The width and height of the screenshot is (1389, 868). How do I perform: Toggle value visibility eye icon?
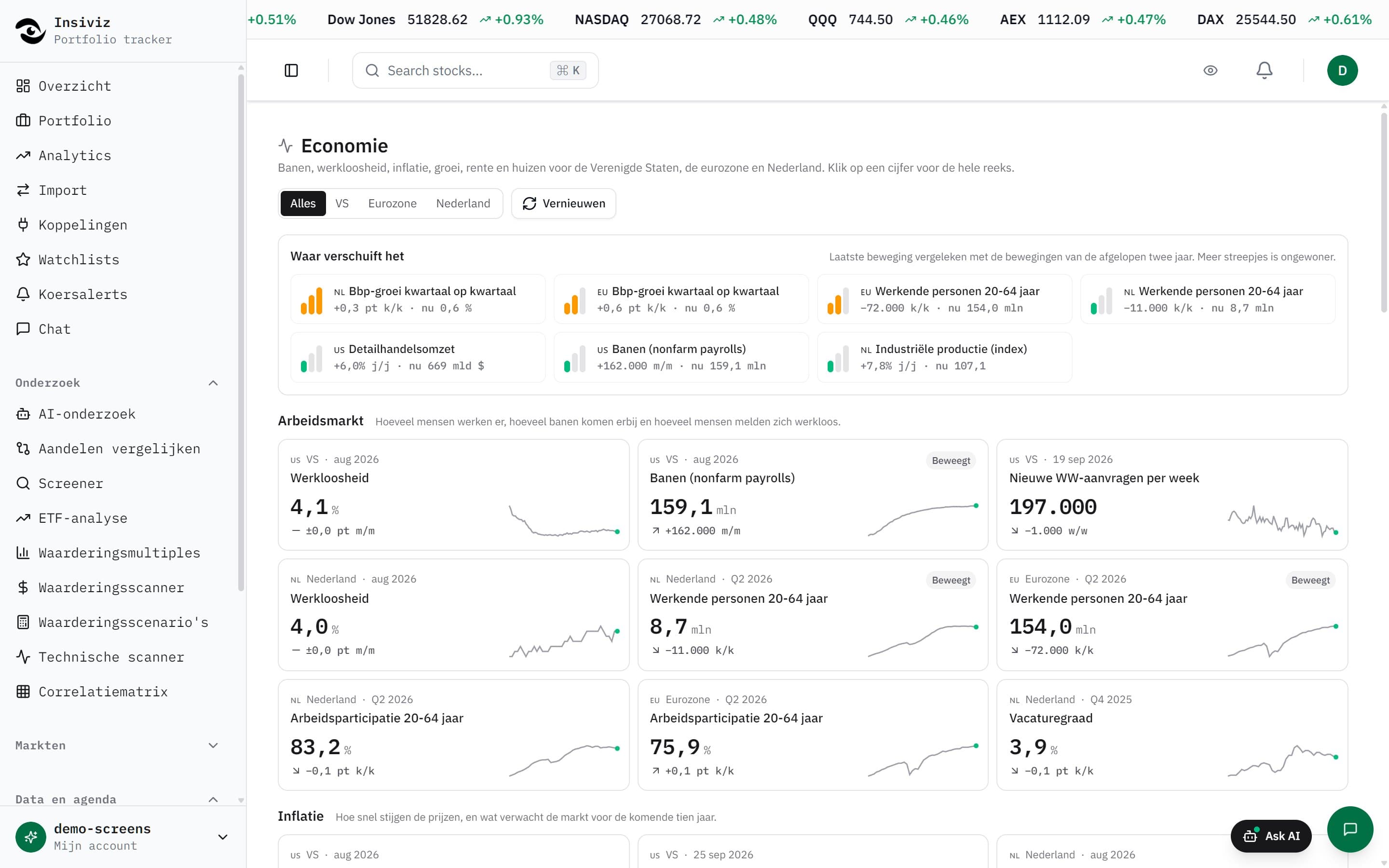(x=1211, y=70)
